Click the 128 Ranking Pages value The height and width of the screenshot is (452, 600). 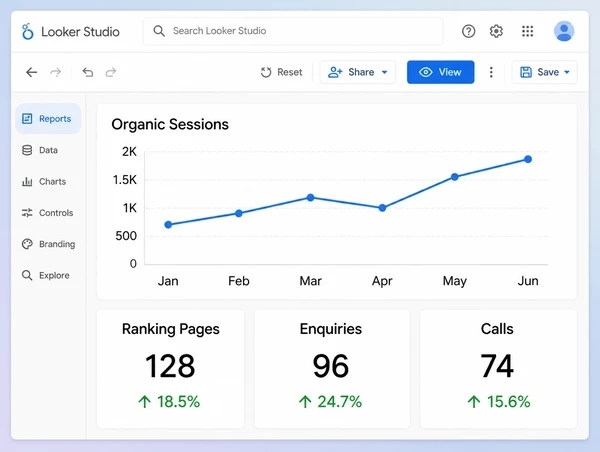[x=170, y=366]
